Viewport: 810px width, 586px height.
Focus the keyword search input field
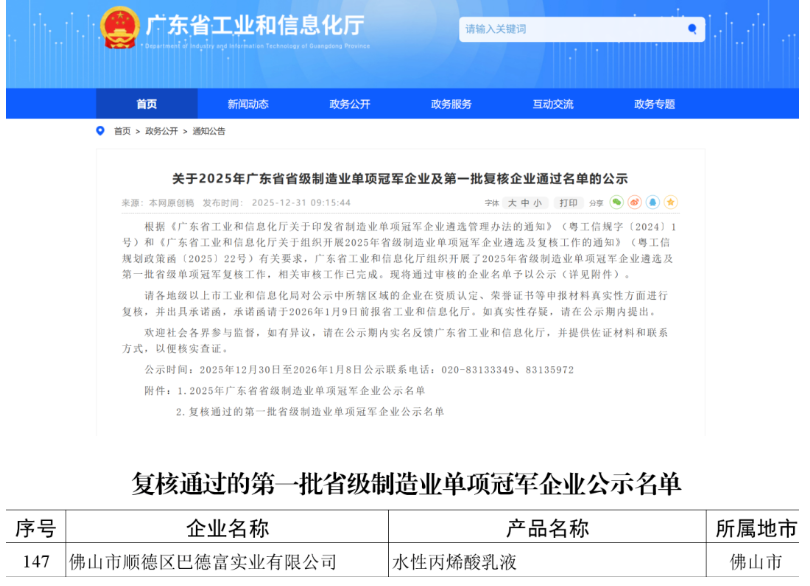coord(570,30)
